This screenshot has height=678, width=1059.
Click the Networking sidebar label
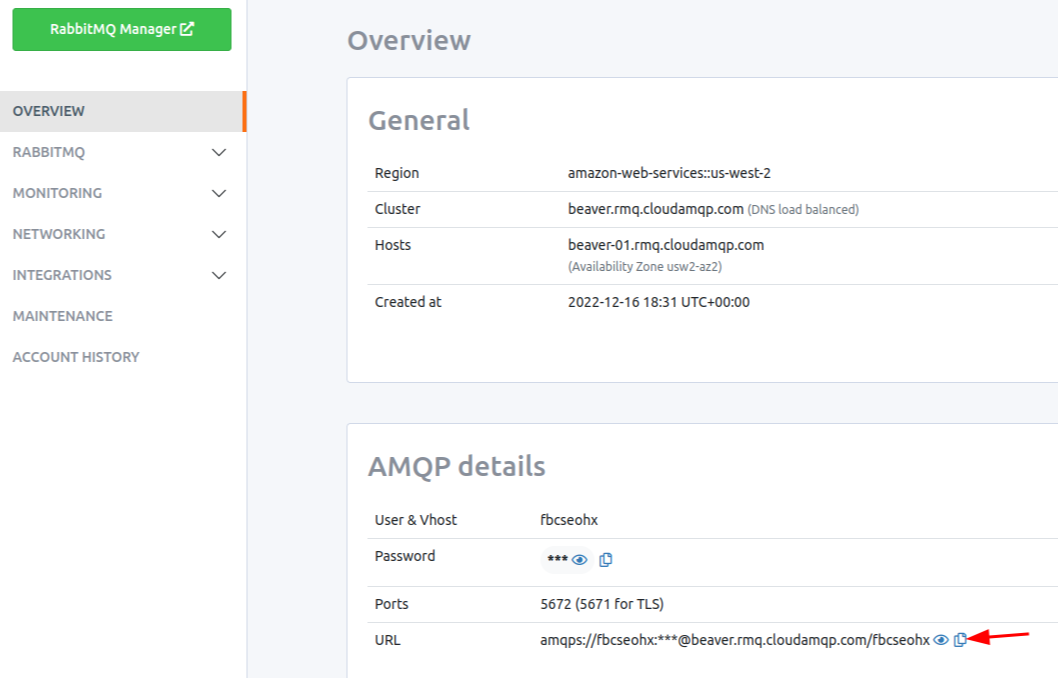(x=58, y=234)
